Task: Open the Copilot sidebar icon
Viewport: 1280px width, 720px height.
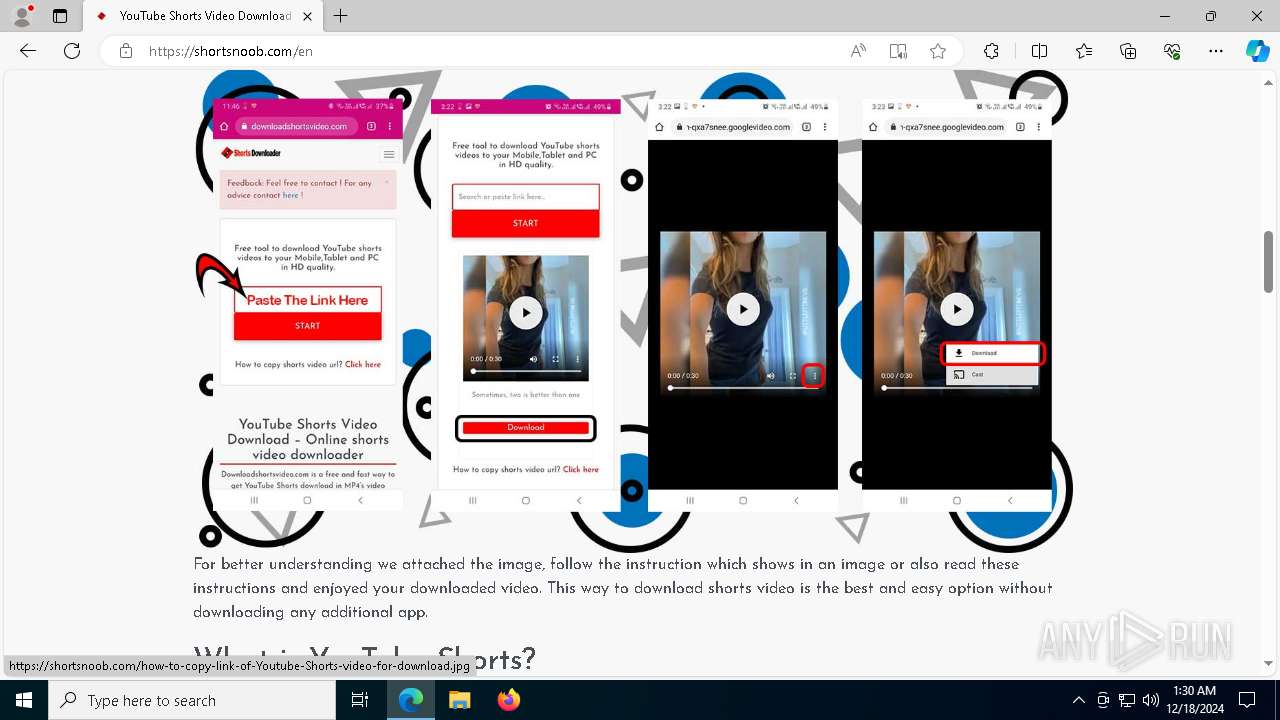Action: 1258,51
